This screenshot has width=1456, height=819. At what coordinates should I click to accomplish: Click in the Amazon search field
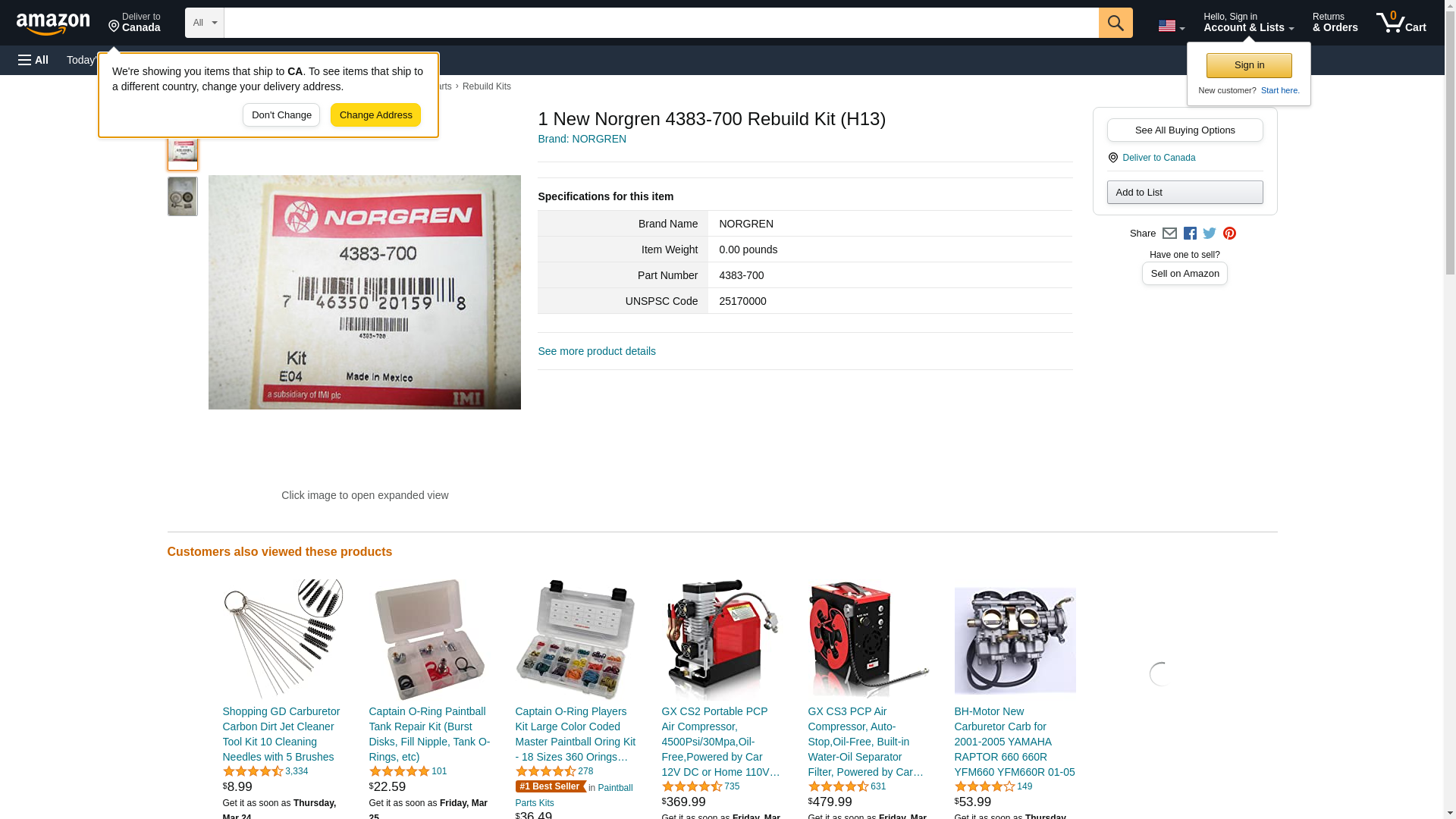(x=661, y=23)
